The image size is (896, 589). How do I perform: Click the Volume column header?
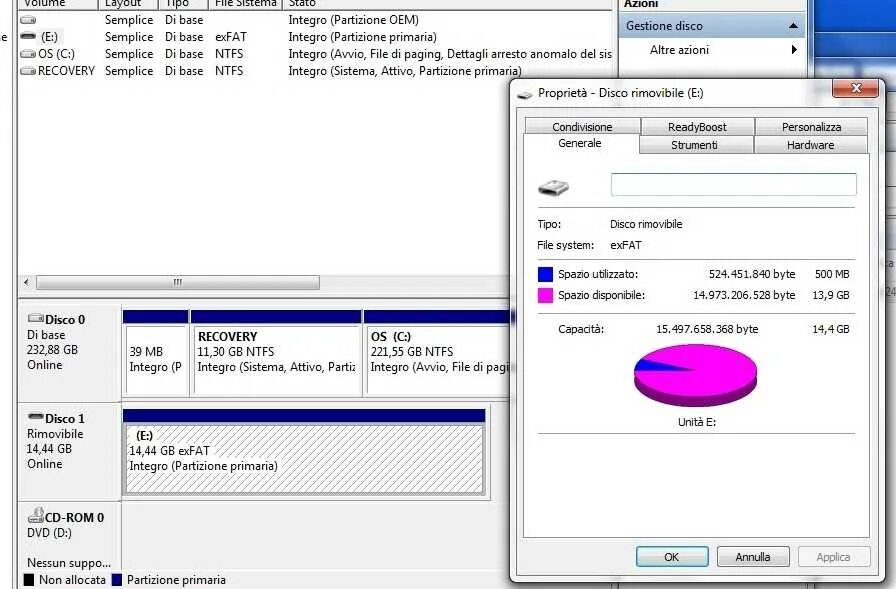tap(57, 4)
